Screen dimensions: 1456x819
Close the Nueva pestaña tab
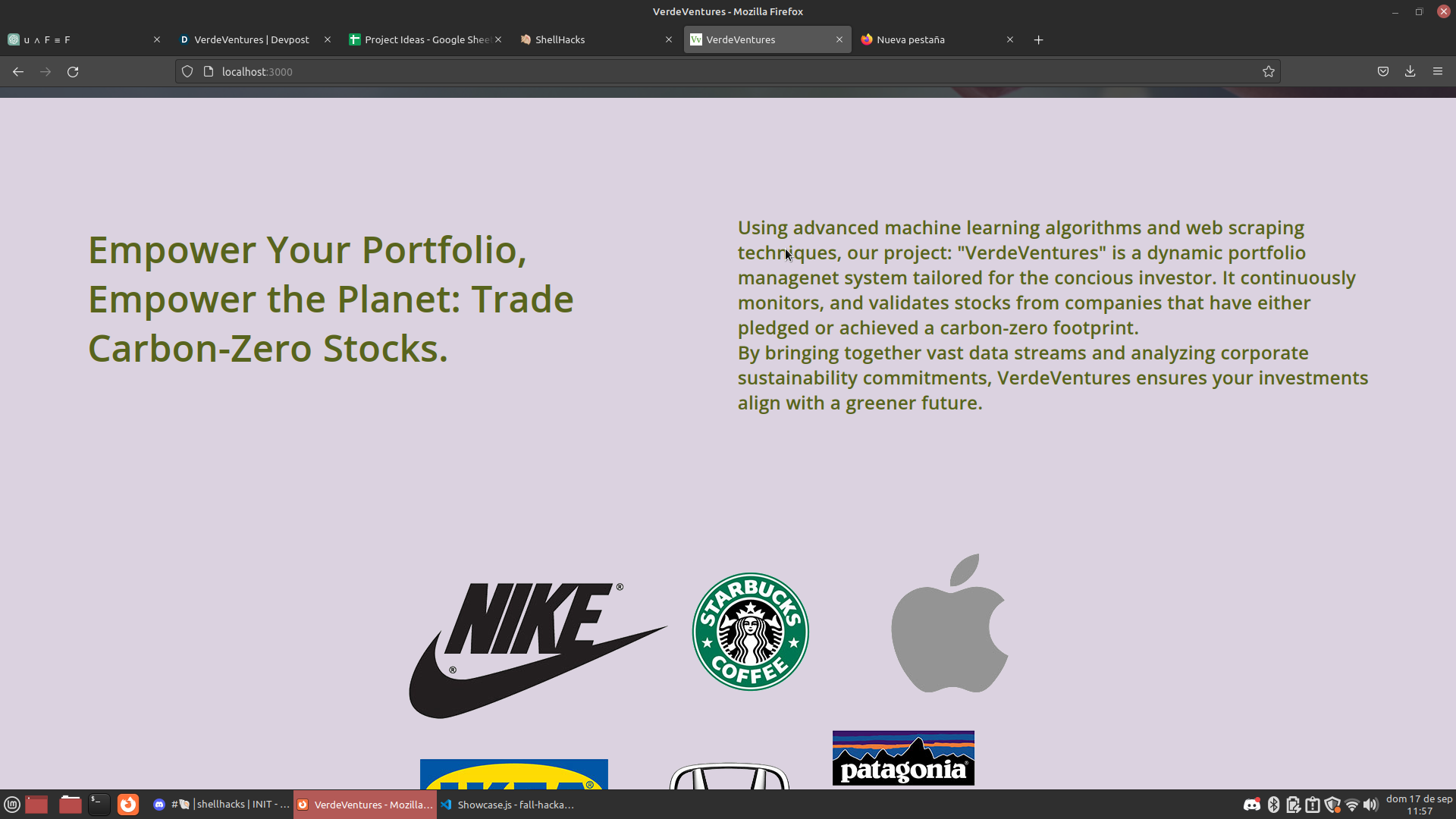1010,39
